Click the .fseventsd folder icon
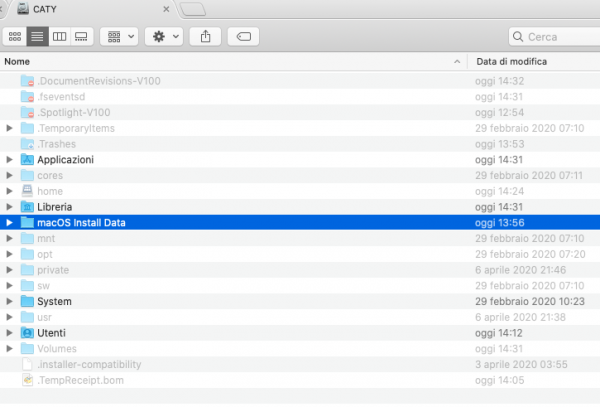This screenshot has height=407, width=600. [27, 96]
